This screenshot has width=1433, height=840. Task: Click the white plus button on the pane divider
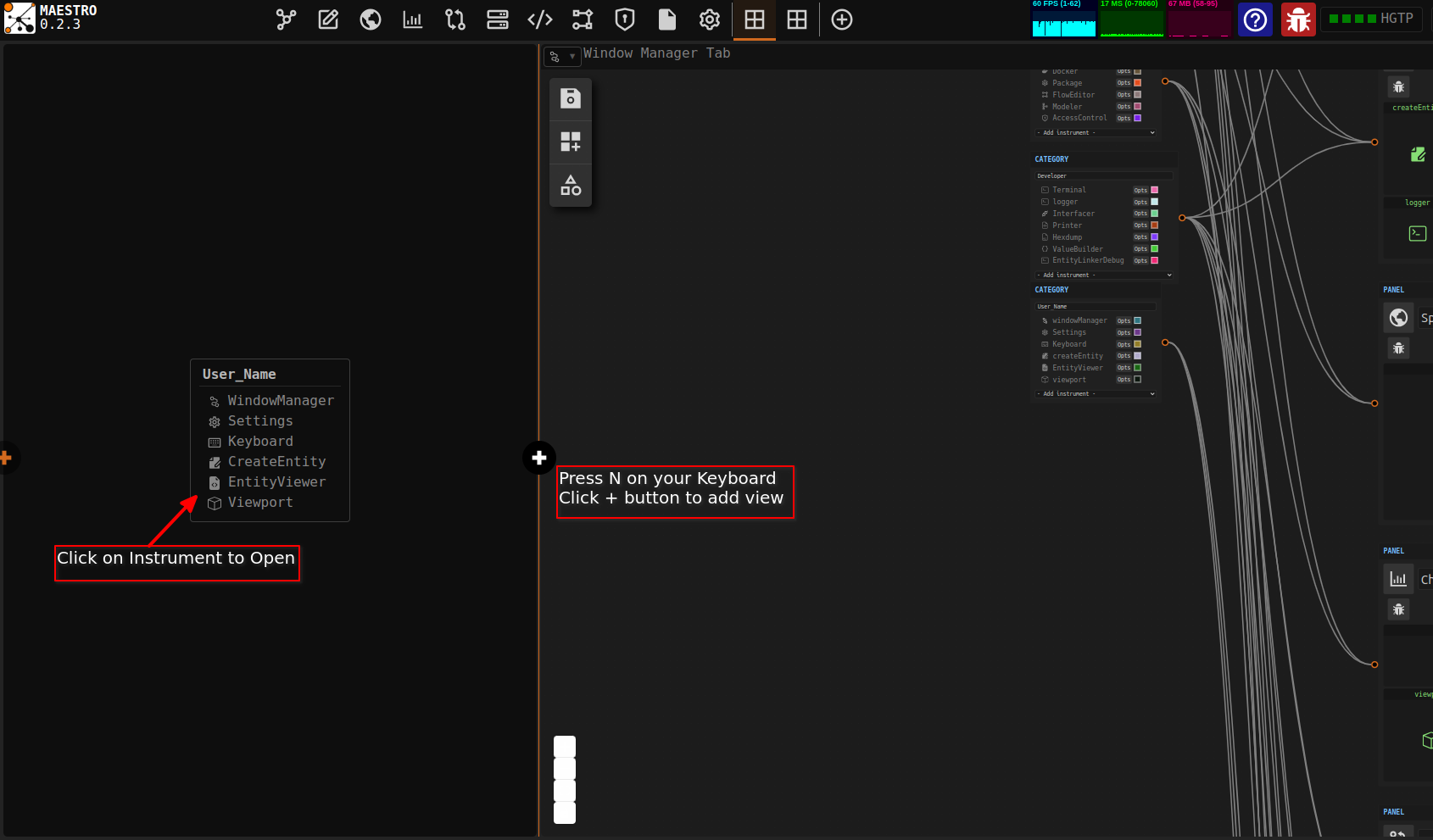tap(539, 459)
